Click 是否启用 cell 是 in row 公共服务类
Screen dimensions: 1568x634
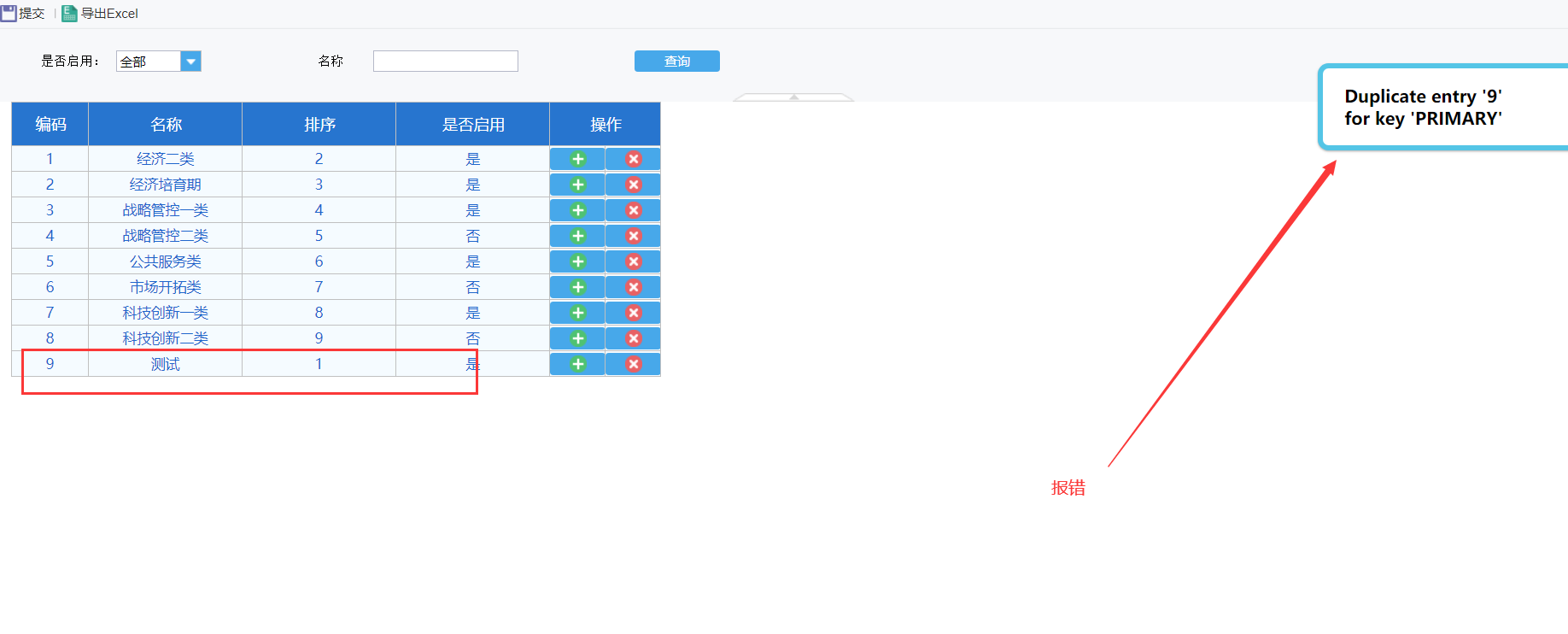473,261
